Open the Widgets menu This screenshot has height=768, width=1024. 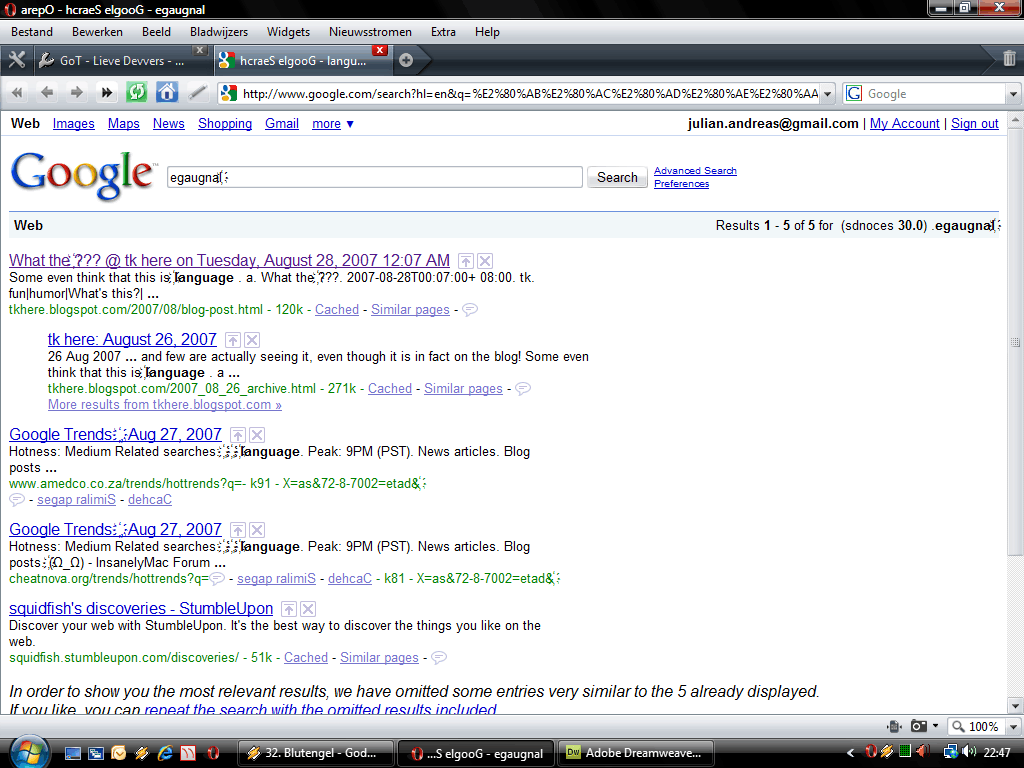pyautogui.click(x=288, y=31)
